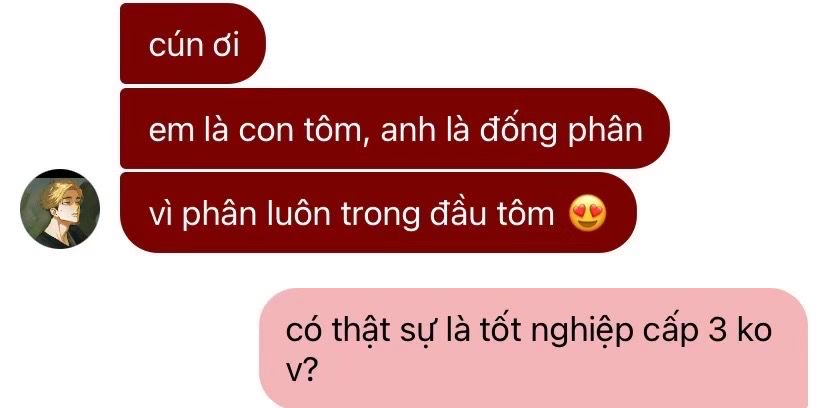This screenshot has height=408, width=828.
Task: Select the "vì phân luôn trong đầu tôm" bubble
Action: coord(378,213)
